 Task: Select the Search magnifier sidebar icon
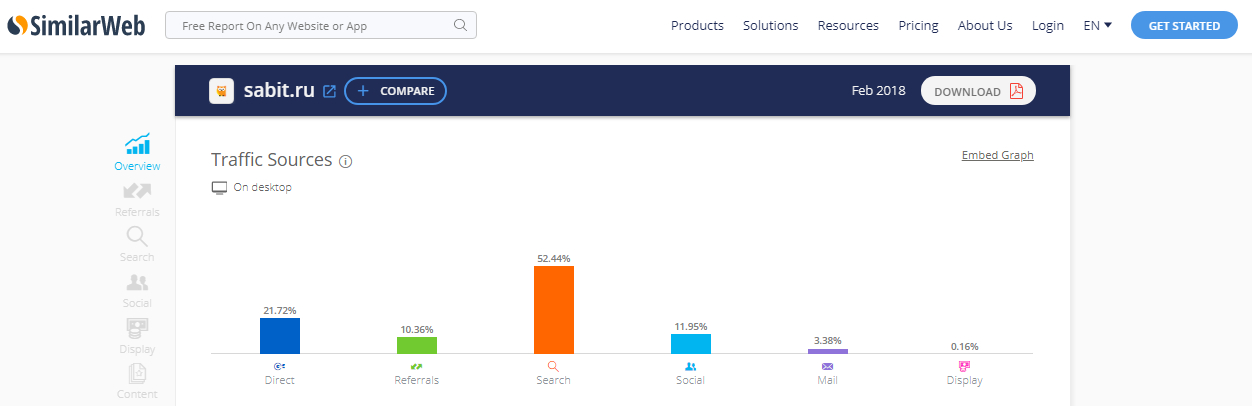coord(137,237)
